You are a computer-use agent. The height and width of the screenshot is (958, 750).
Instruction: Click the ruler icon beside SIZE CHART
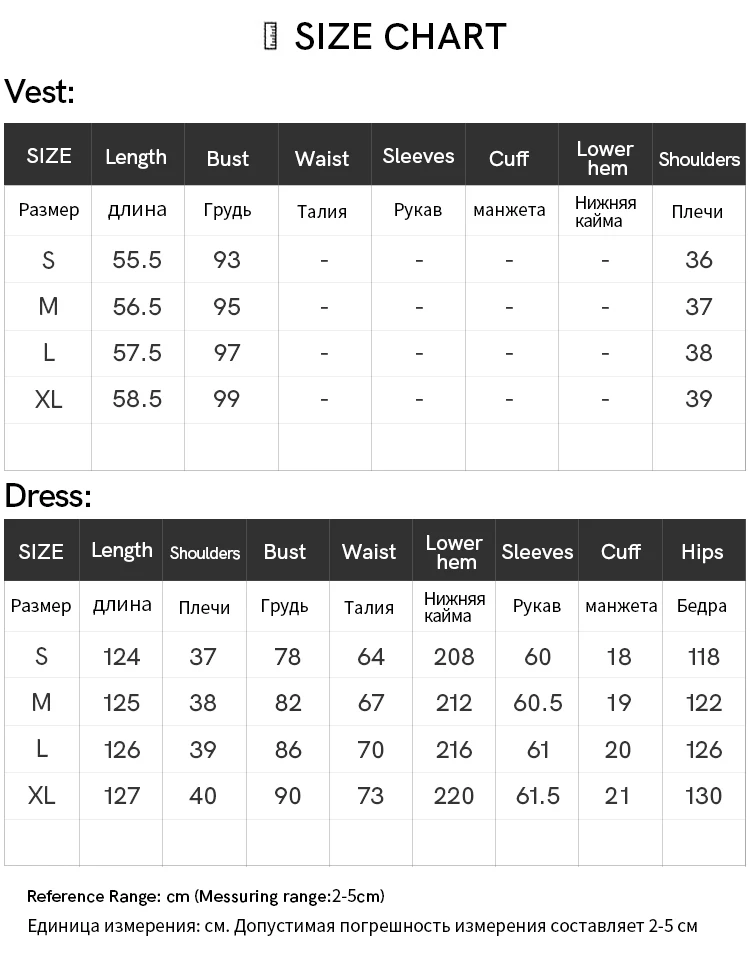(x=270, y=36)
